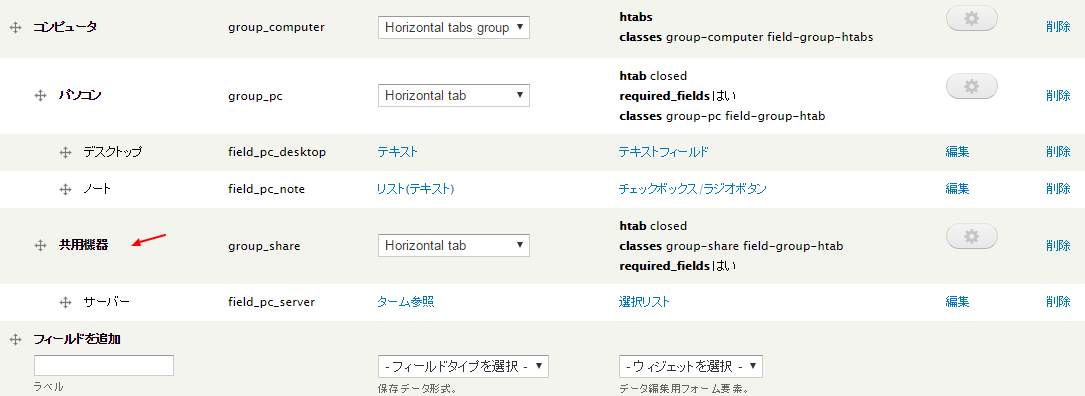Open gear settings for group_pc row
Screen dimensions: 1085x396
point(972,87)
